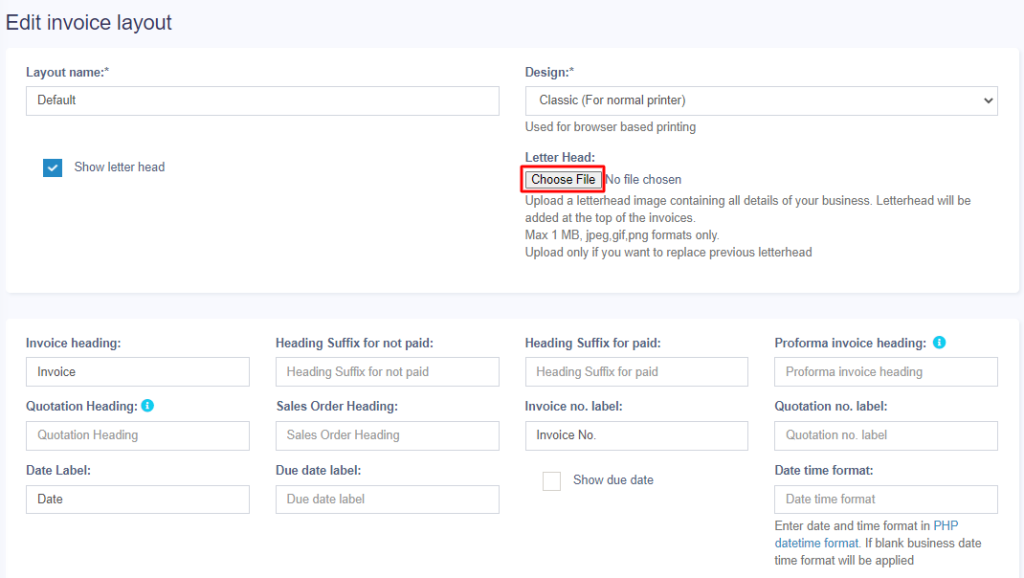This screenshot has width=1024, height=578.
Task: Click the Date Label input field
Action: point(137,500)
